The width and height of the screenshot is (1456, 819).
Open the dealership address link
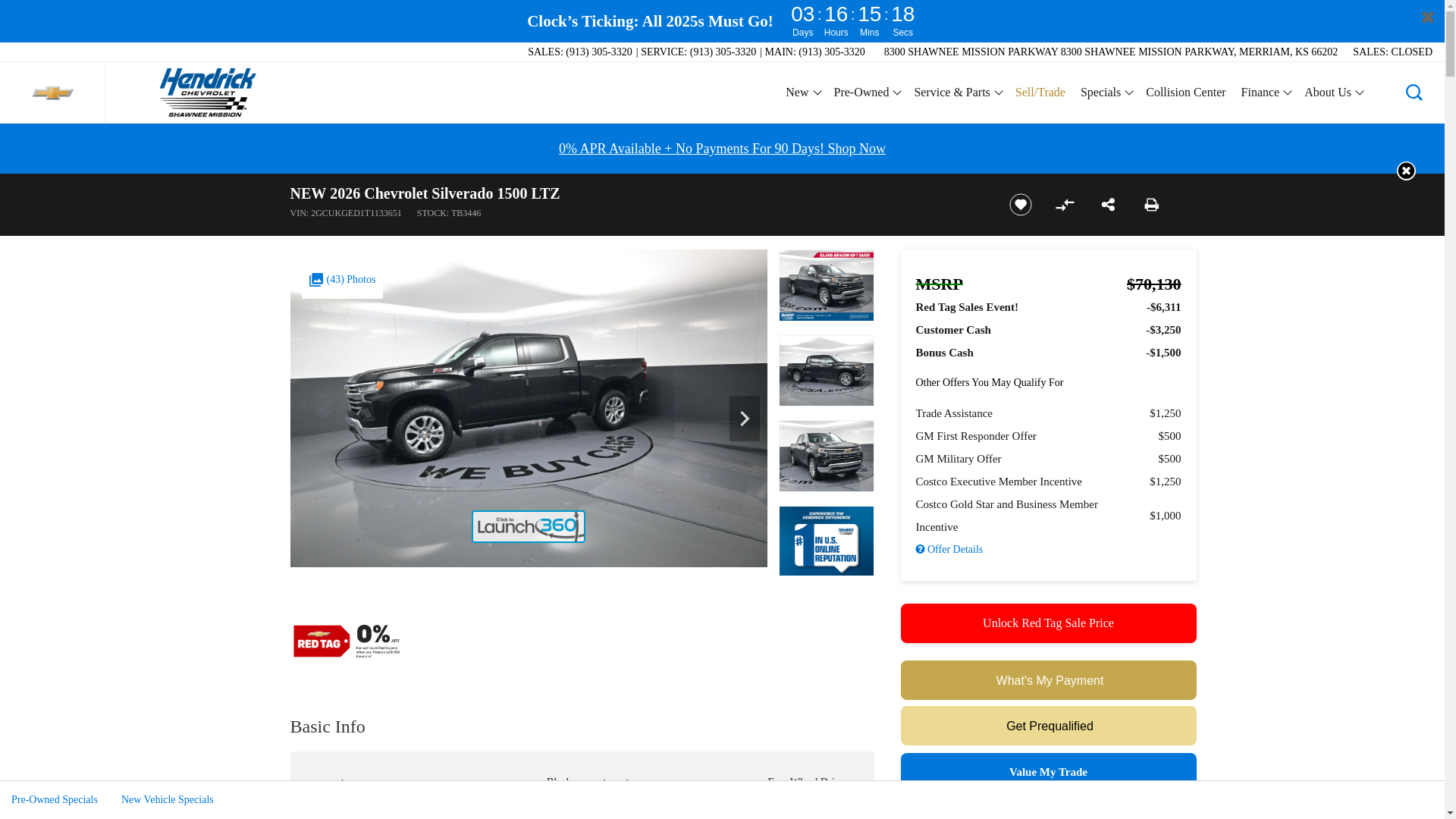click(1110, 52)
